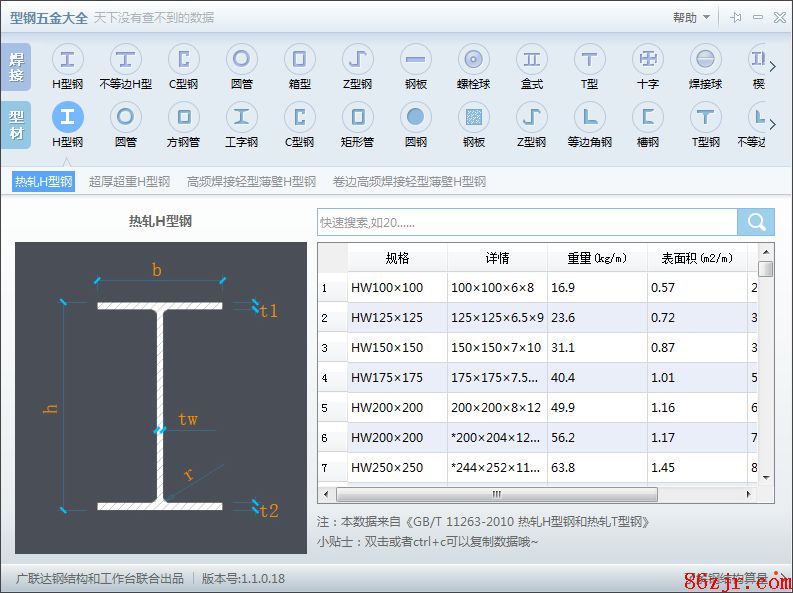Choose the 槽钢 channel steel icon
793x593 pixels.
point(647,124)
